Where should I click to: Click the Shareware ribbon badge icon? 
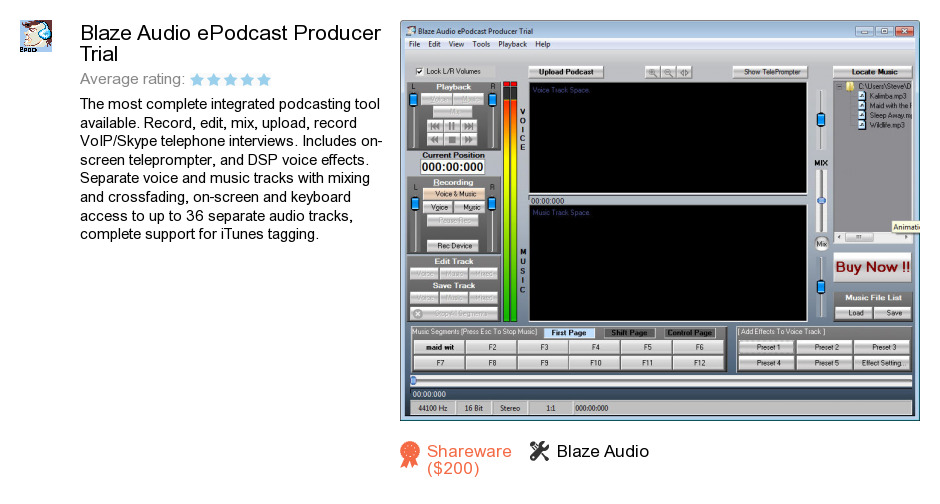click(409, 454)
